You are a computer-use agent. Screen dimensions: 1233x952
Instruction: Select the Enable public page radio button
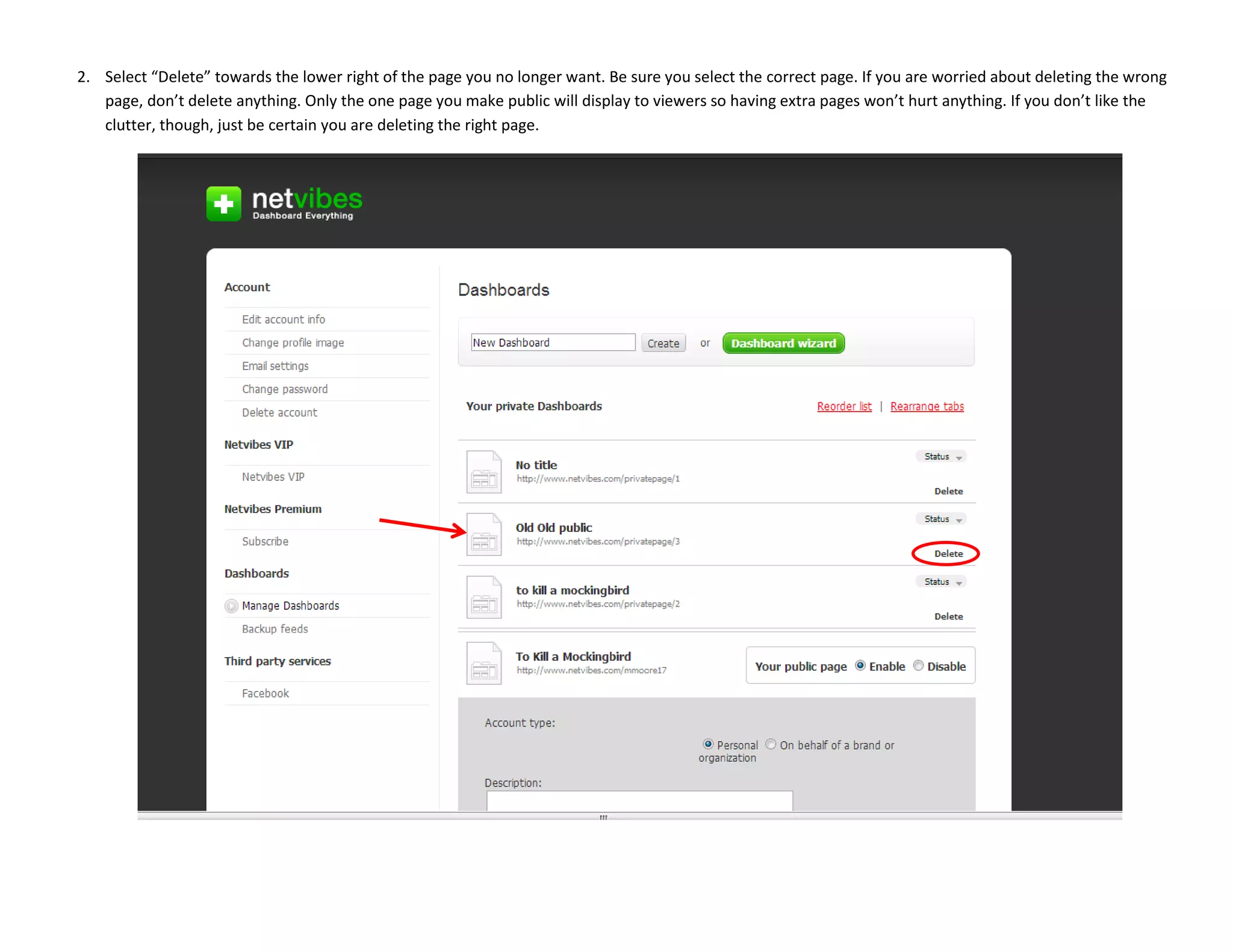click(860, 666)
